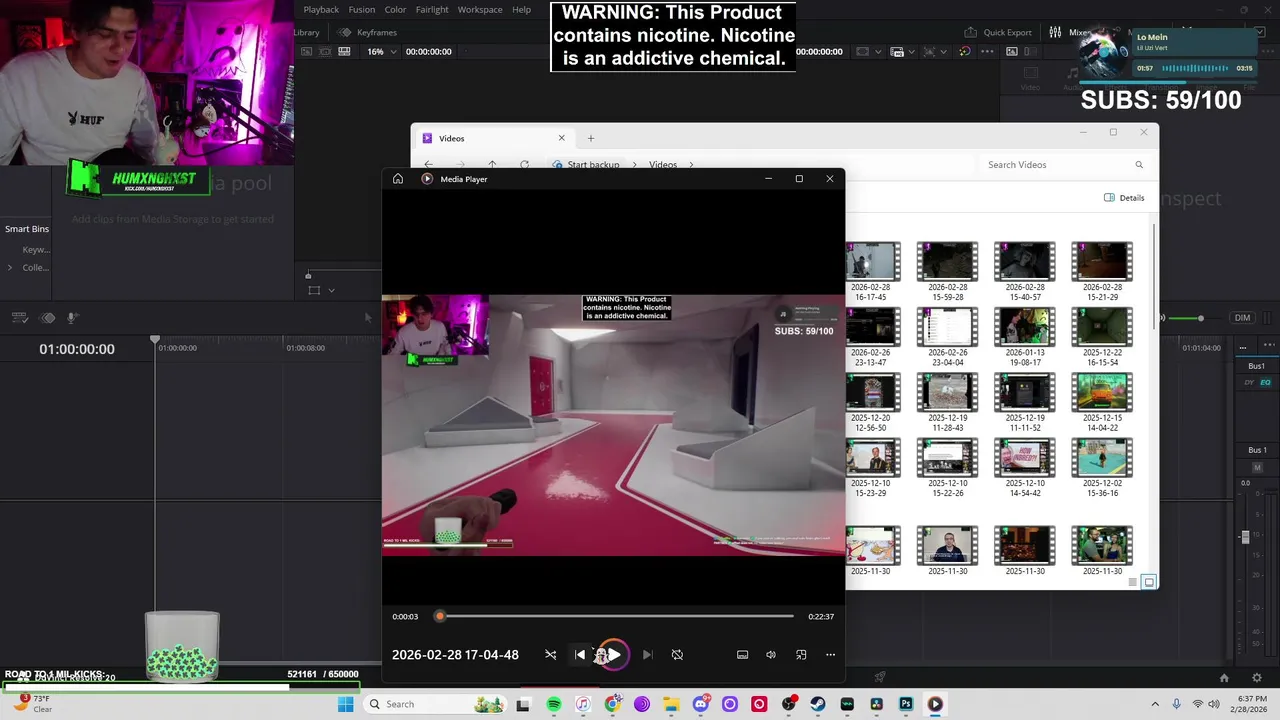Open the Workspace menu in DaVinci Resolve
The image size is (1280, 720).
click(480, 9)
